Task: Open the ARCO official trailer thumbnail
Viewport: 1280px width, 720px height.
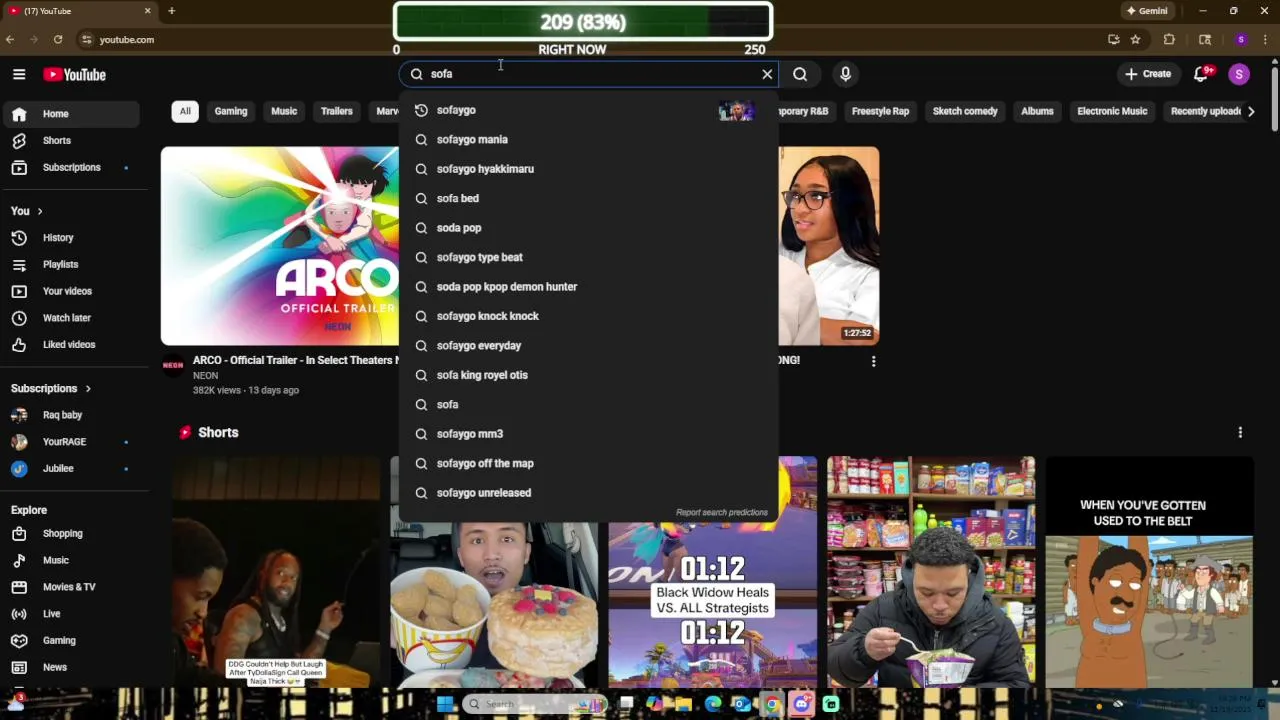Action: coord(280,246)
